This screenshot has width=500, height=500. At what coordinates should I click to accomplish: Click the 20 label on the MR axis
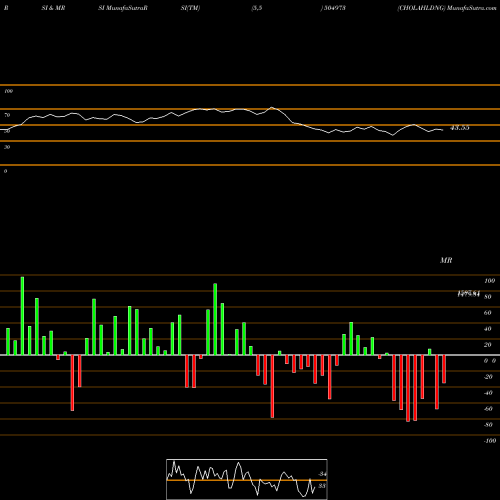(x=488, y=345)
